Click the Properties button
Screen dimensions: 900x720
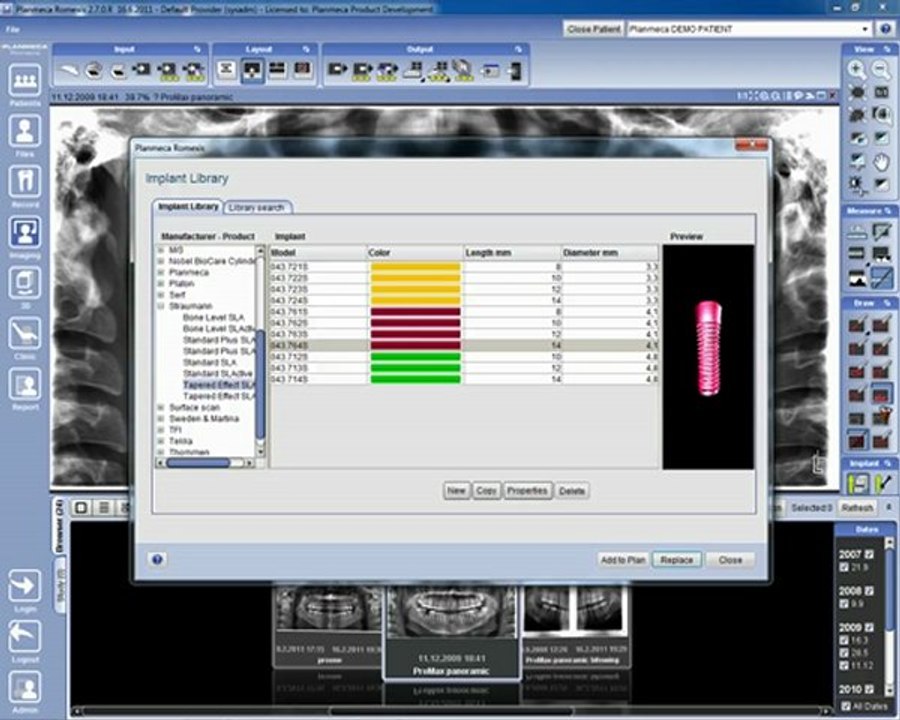(527, 491)
